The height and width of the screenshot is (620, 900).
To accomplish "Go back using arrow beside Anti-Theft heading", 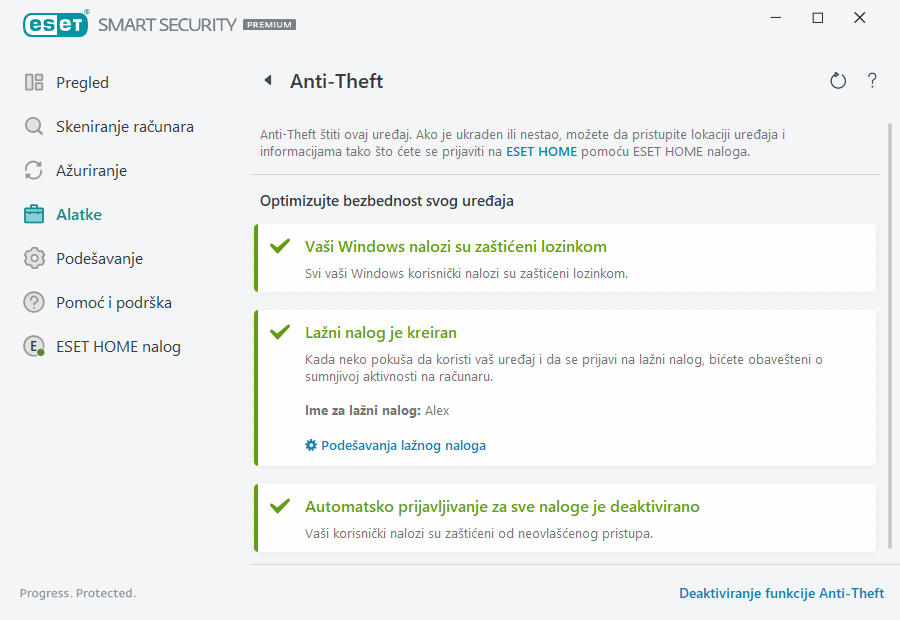I will (266, 81).
